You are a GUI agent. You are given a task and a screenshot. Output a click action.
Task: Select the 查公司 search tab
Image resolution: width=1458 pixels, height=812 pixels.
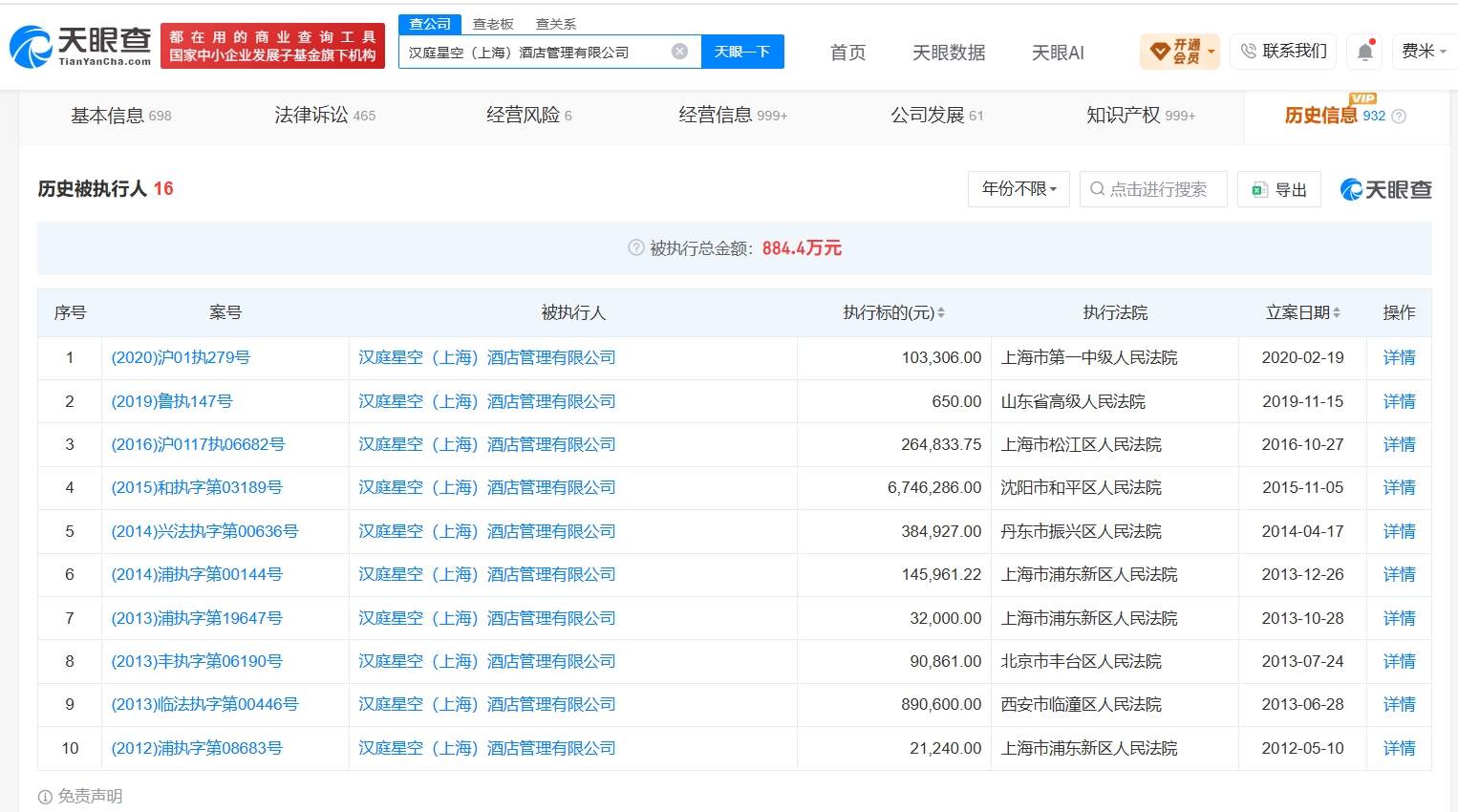430,24
